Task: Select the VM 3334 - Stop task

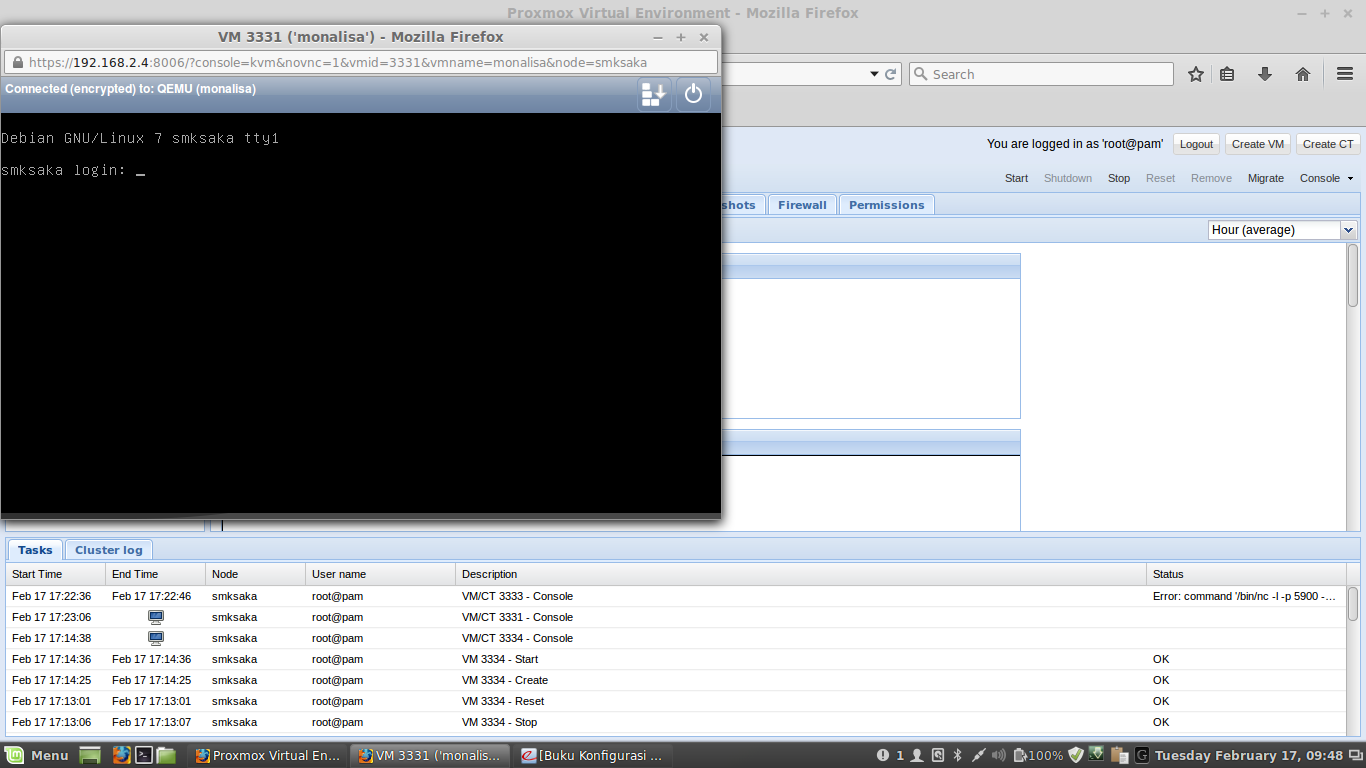Action: tap(676, 722)
